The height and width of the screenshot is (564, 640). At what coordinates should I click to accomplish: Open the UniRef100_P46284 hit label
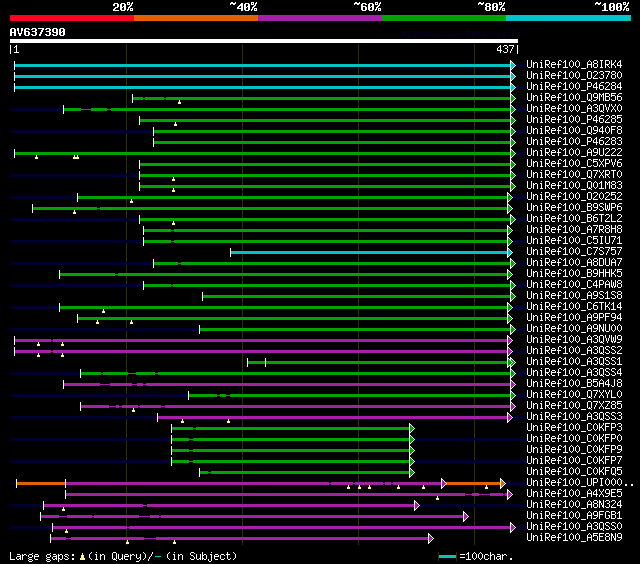tap(574, 87)
